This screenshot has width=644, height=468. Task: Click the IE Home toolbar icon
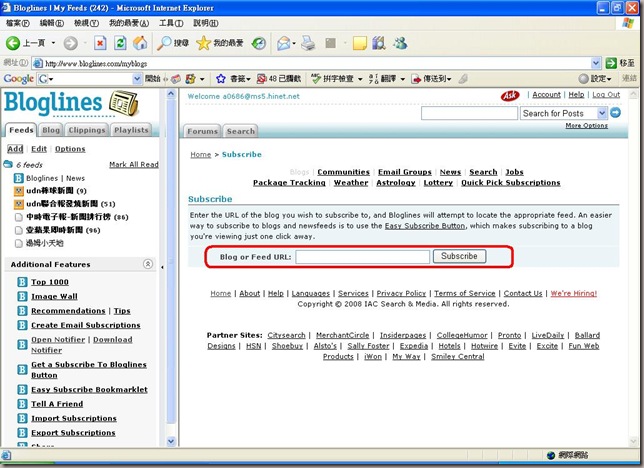tap(140, 44)
